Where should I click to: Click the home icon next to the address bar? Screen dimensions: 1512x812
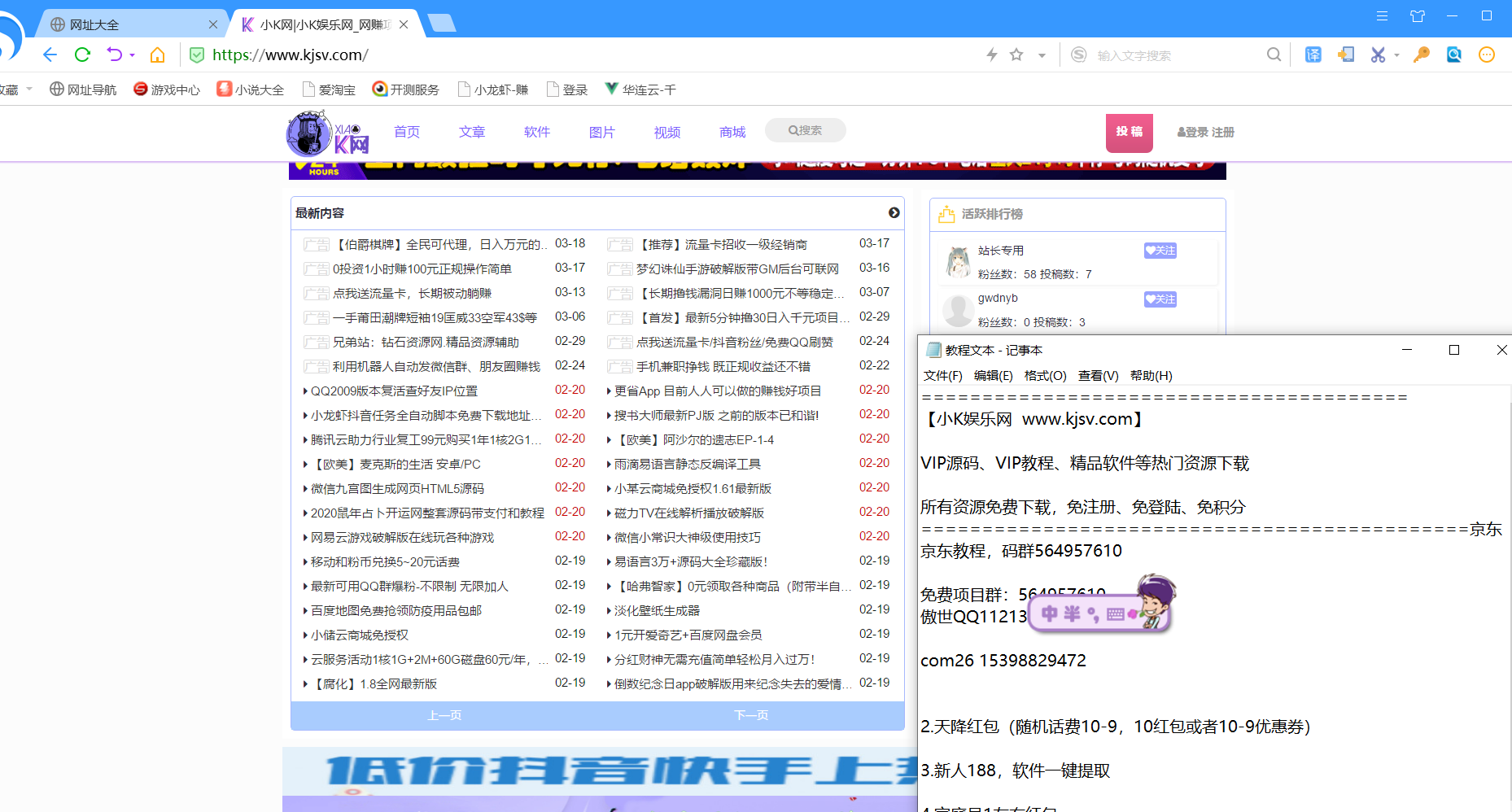click(158, 55)
